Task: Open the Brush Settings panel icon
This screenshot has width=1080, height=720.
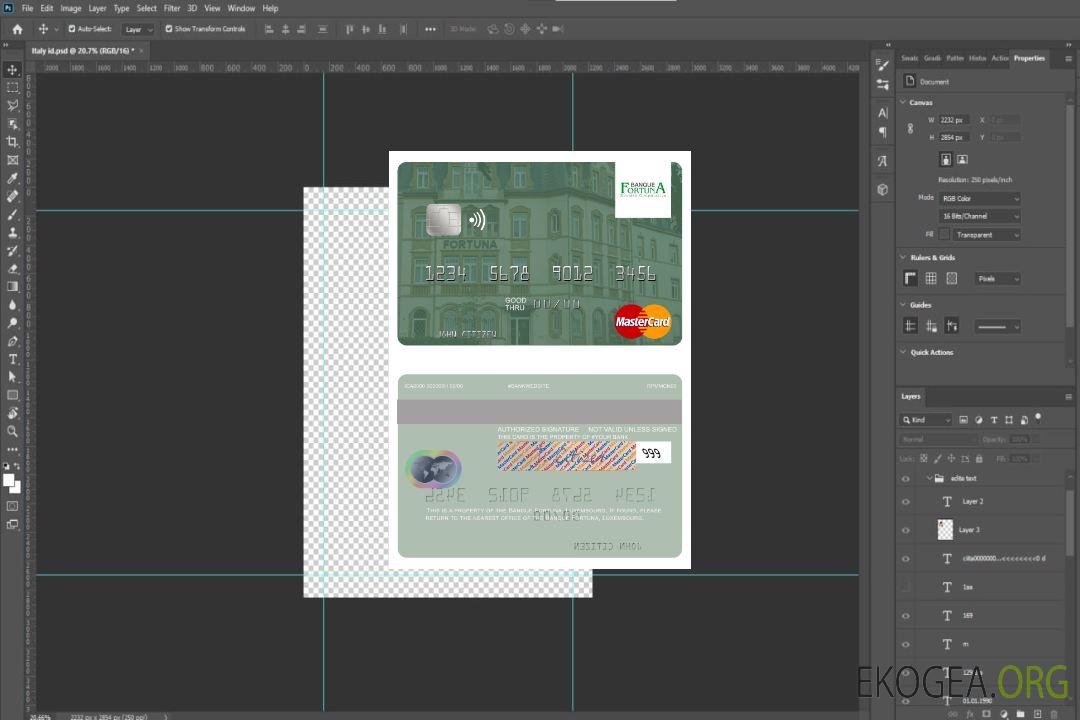Action: pos(883,65)
